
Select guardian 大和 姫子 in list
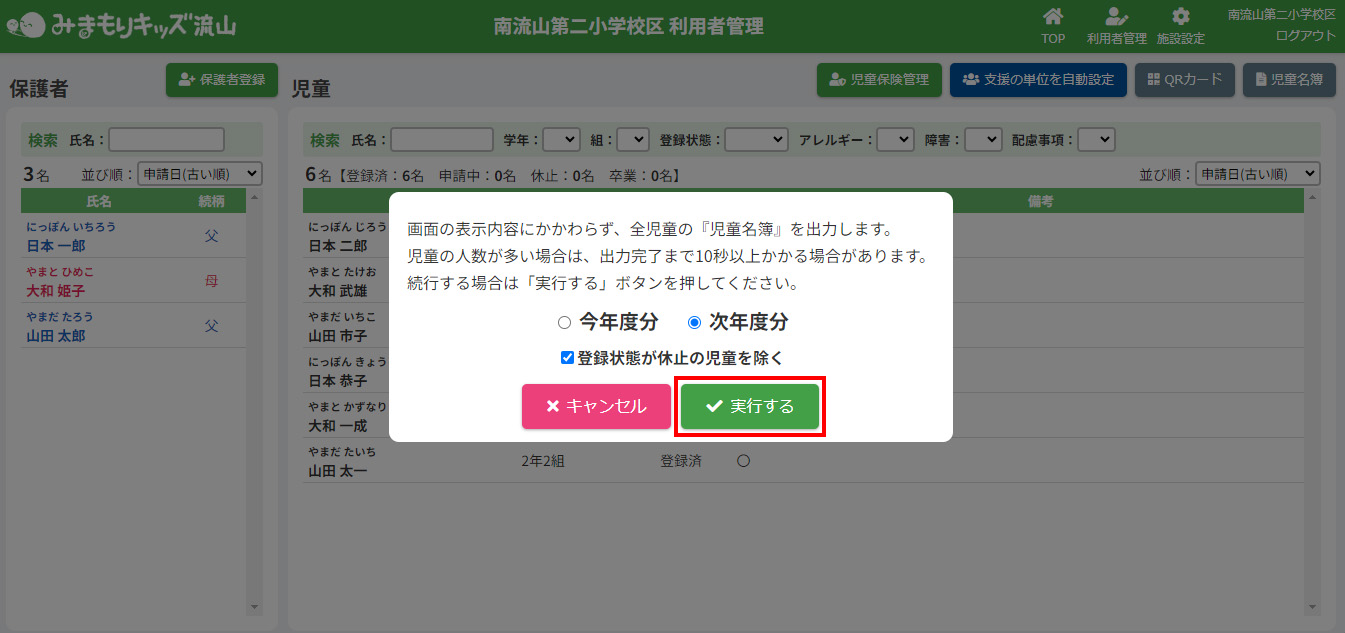tap(56, 291)
